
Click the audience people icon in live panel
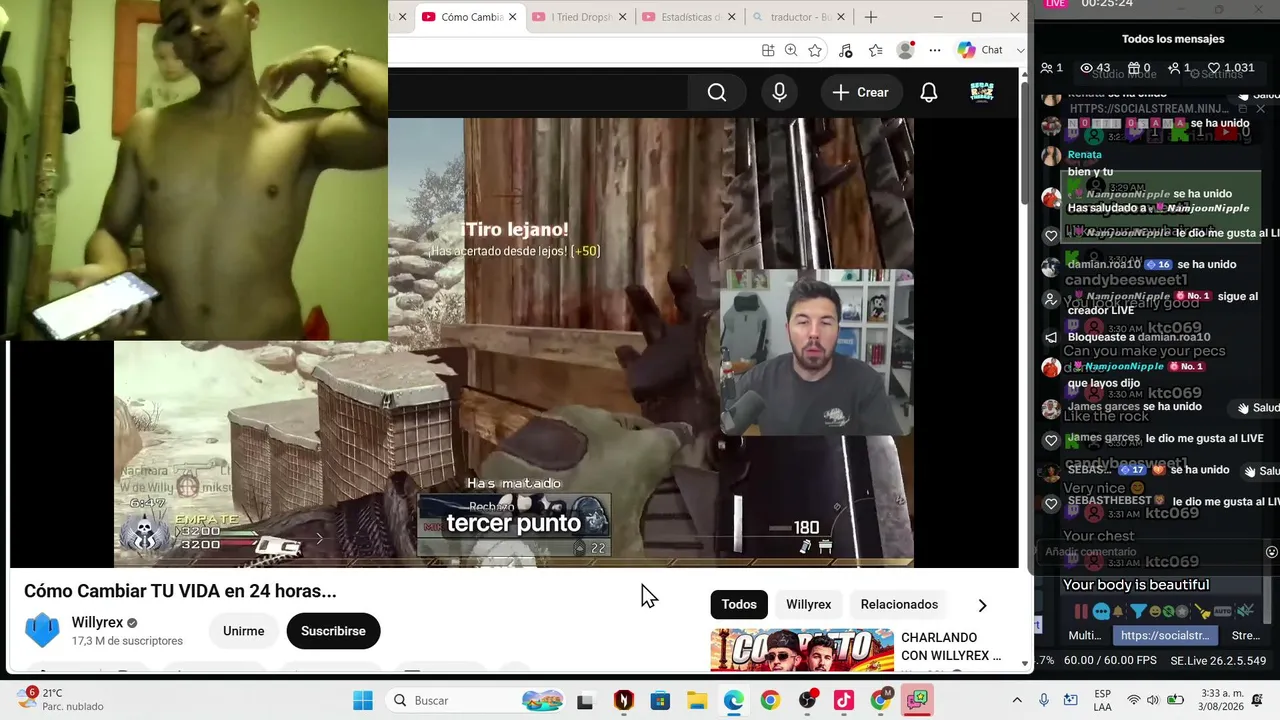[x=1052, y=68]
